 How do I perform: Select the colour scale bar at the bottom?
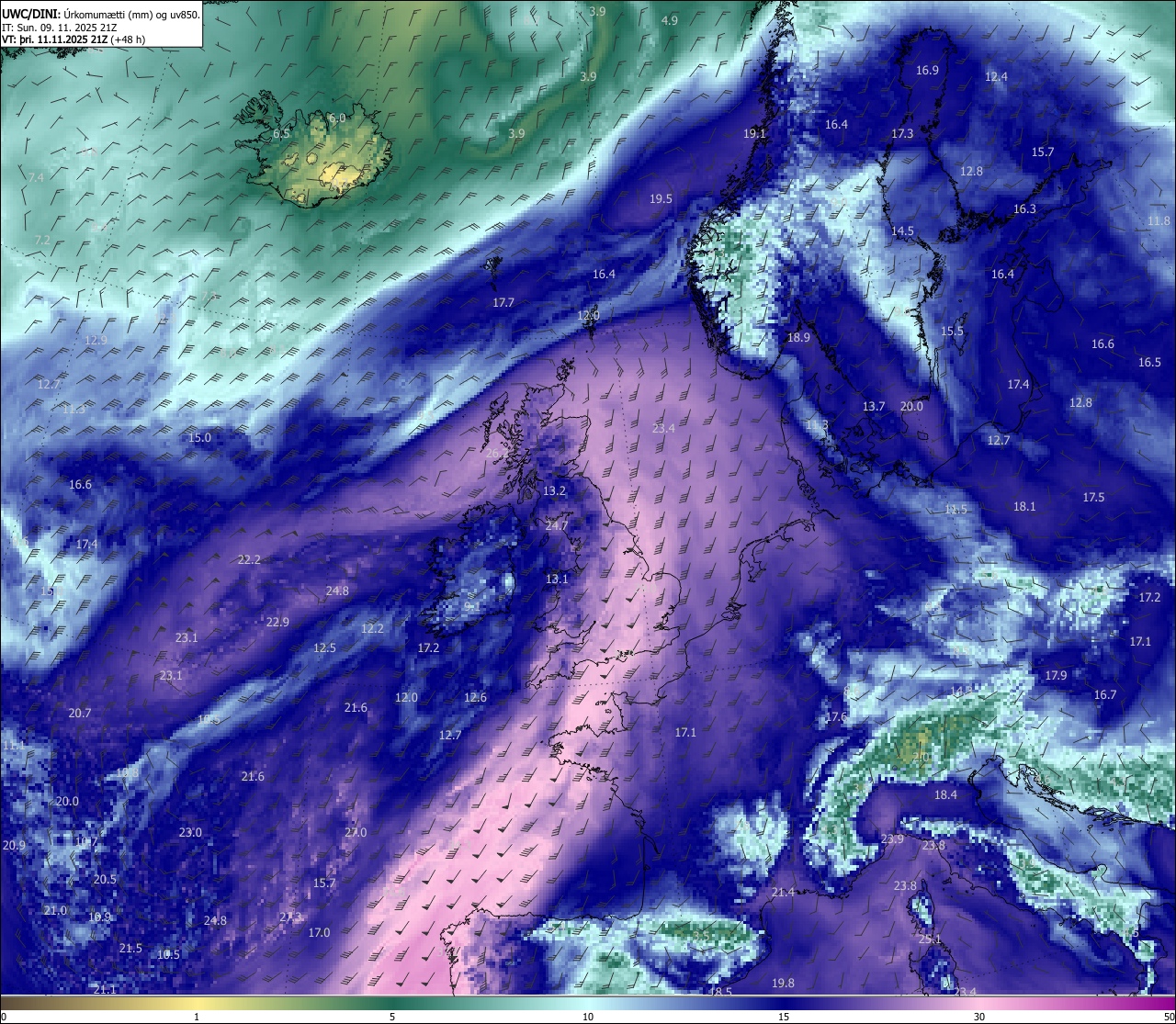(x=588, y=1003)
